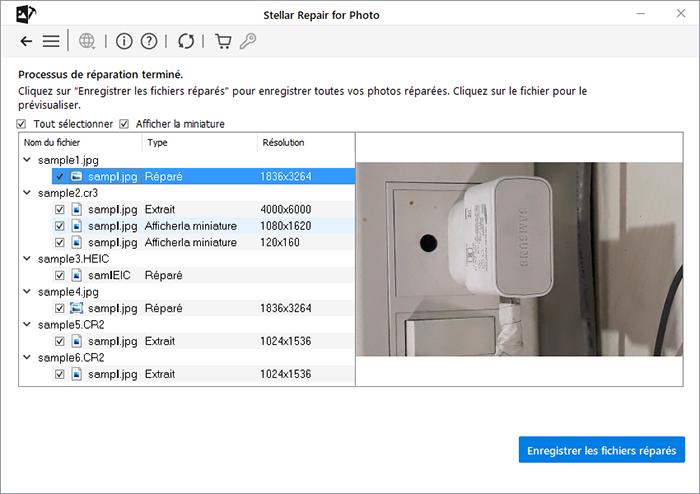Image resolution: width=700 pixels, height=494 pixels.
Task: Click the back arrow icon
Action: point(26,41)
